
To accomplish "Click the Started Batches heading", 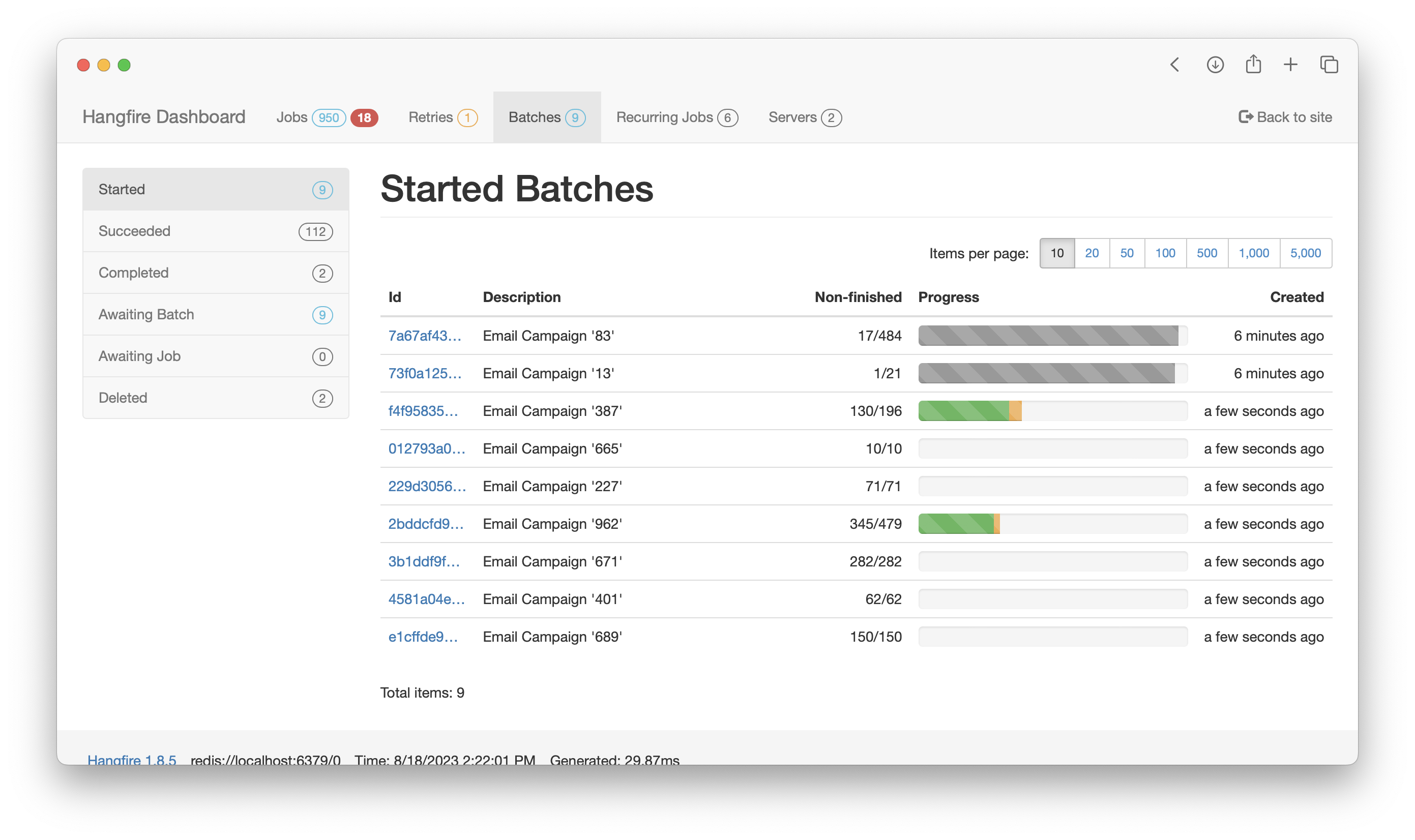I will point(516,189).
